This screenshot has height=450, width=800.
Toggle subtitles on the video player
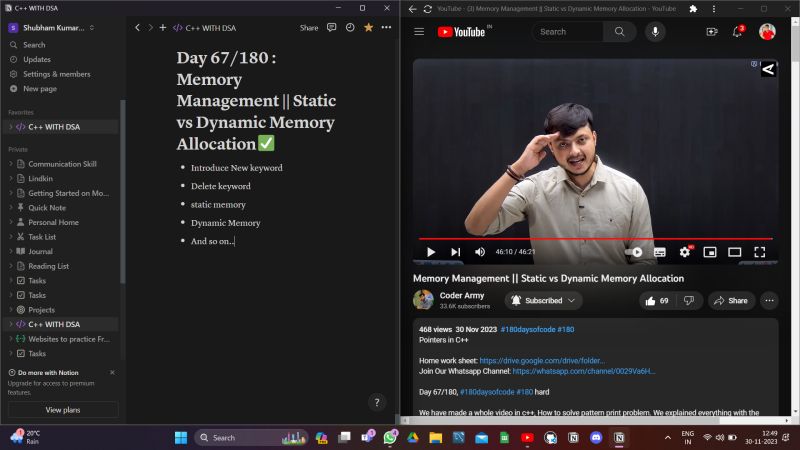pyautogui.click(x=660, y=252)
